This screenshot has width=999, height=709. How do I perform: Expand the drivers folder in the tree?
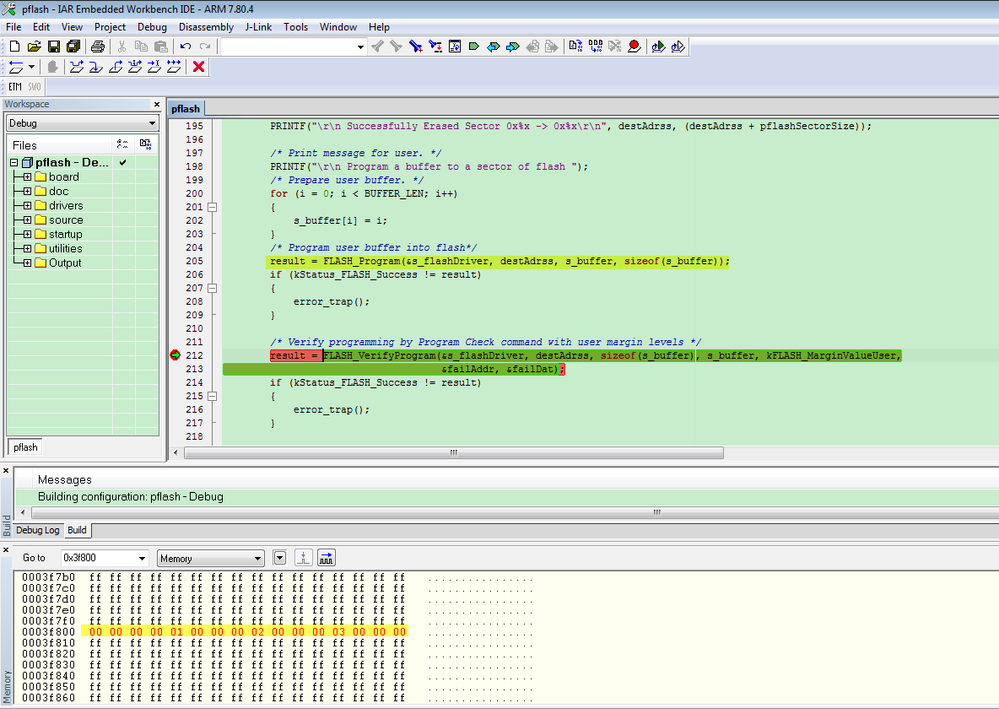pos(27,206)
